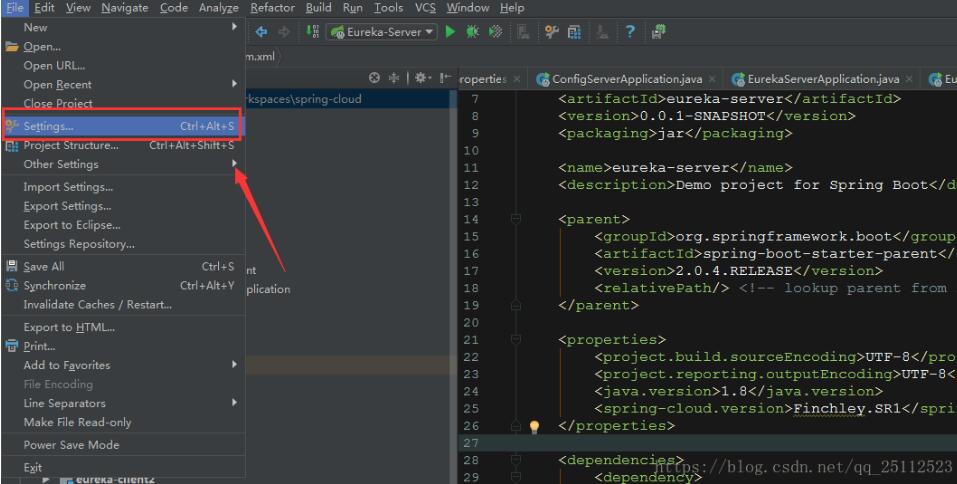Click the Build project icon before Eureka-Server

tap(312, 32)
